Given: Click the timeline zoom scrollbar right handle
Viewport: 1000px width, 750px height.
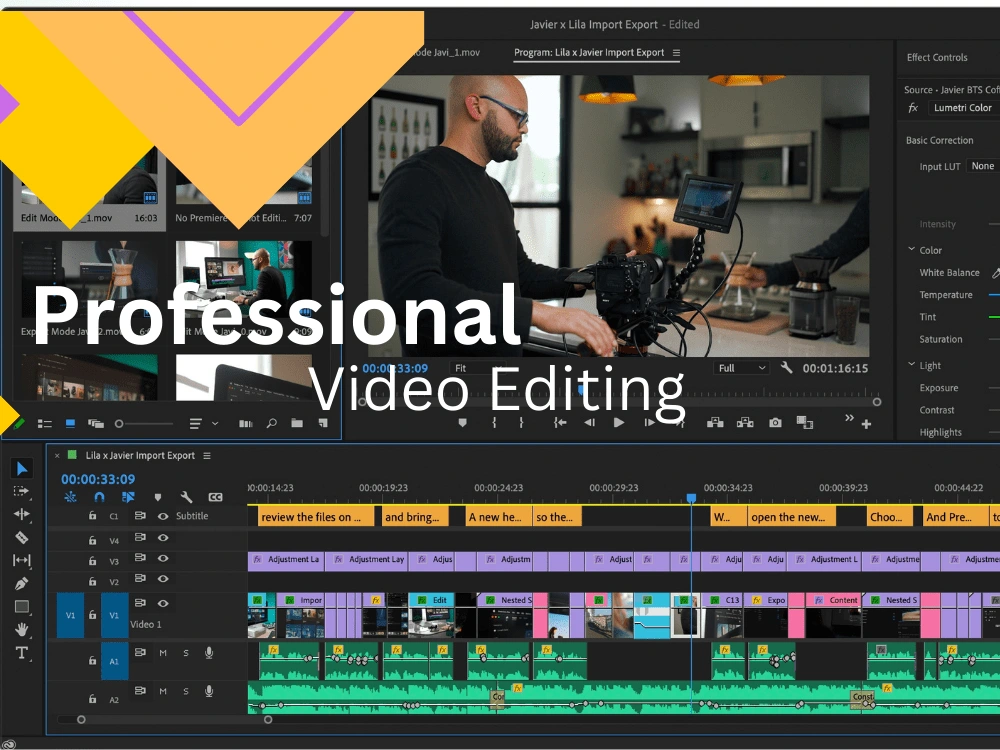Looking at the screenshot, I should pos(268,719).
